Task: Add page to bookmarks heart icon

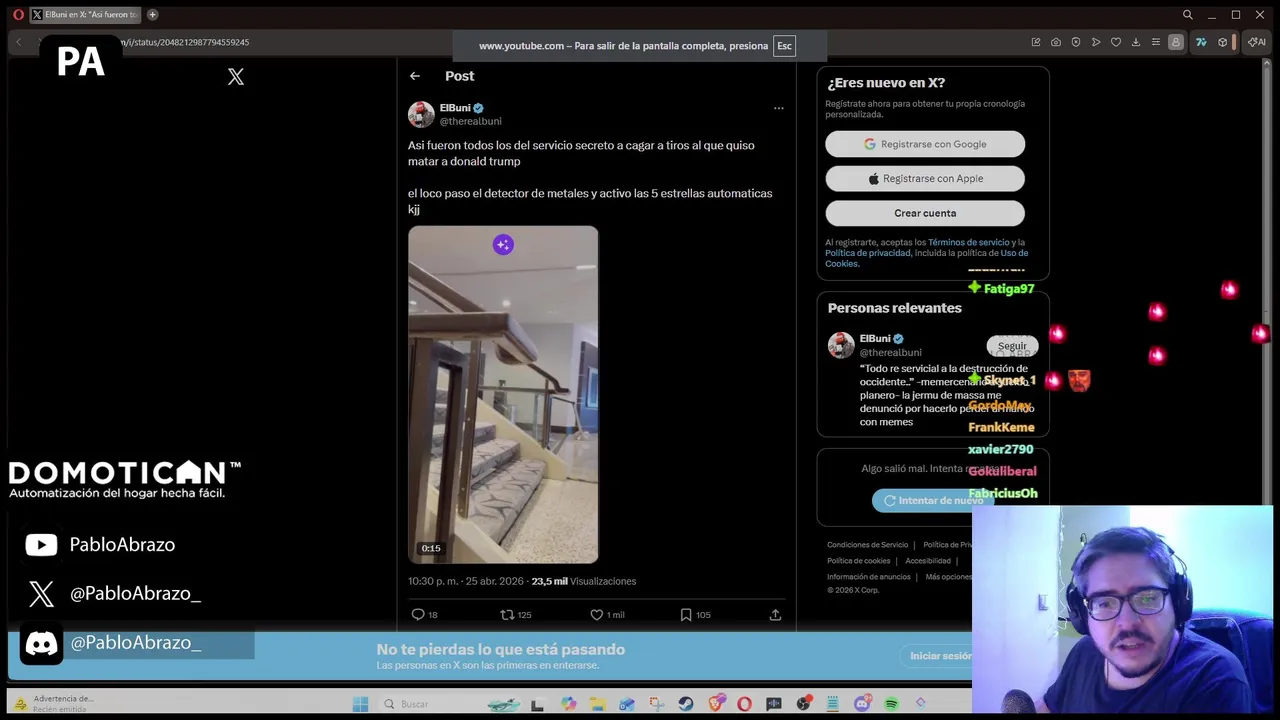Action: 1116,42
